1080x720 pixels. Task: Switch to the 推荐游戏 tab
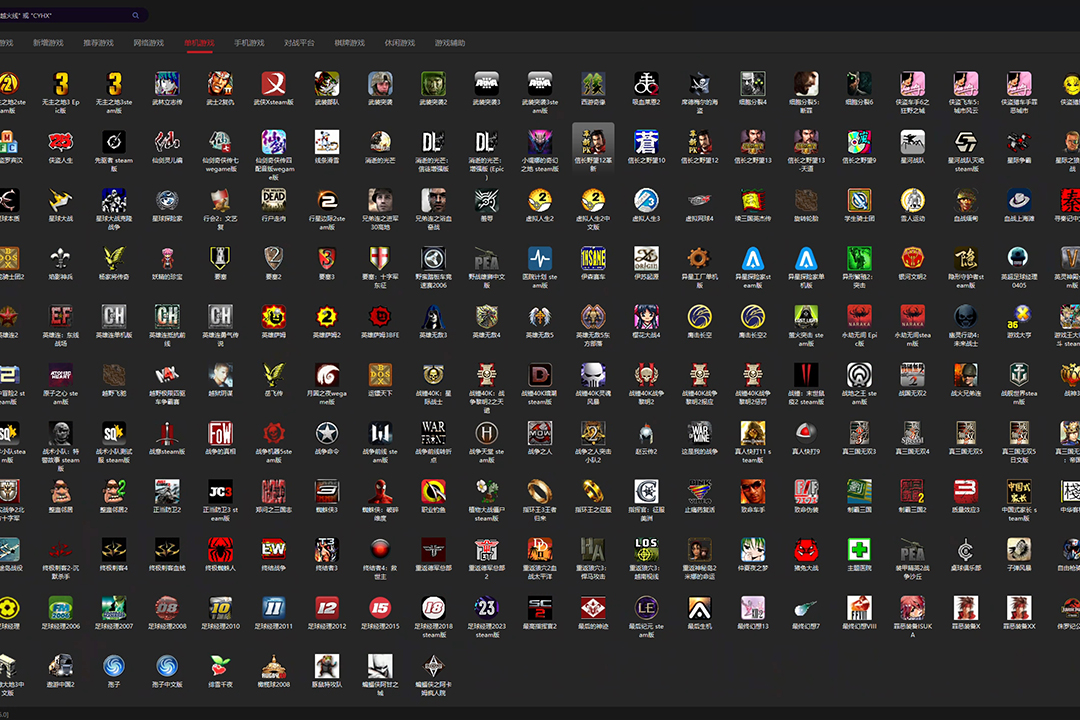click(98, 43)
